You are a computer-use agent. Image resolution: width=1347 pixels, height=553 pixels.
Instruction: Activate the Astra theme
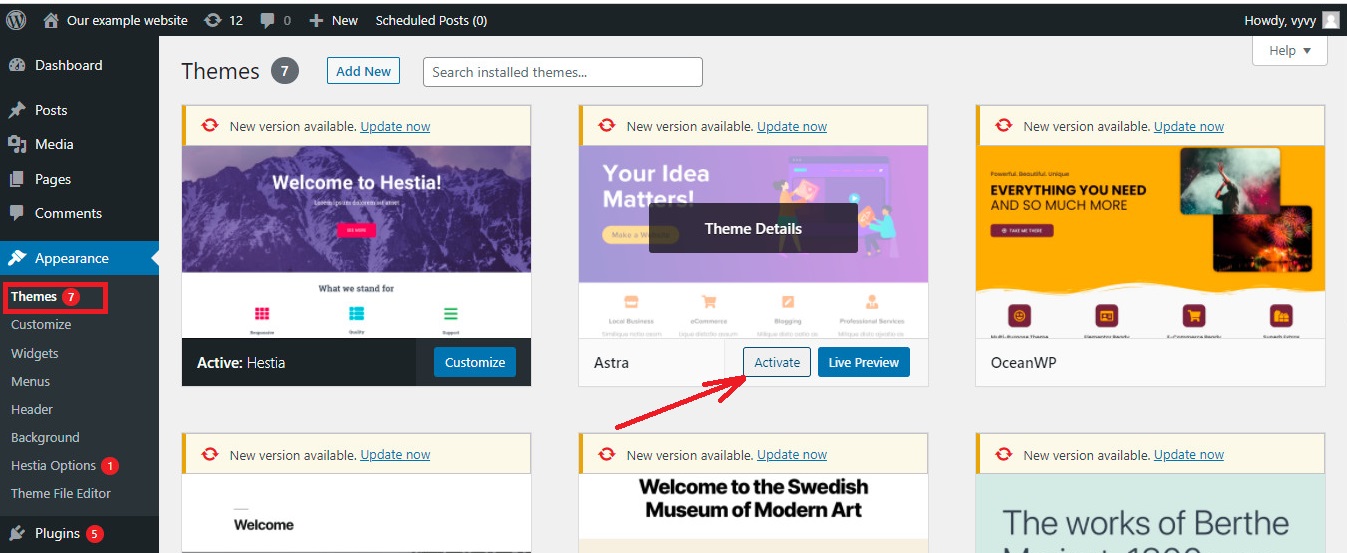pos(777,362)
